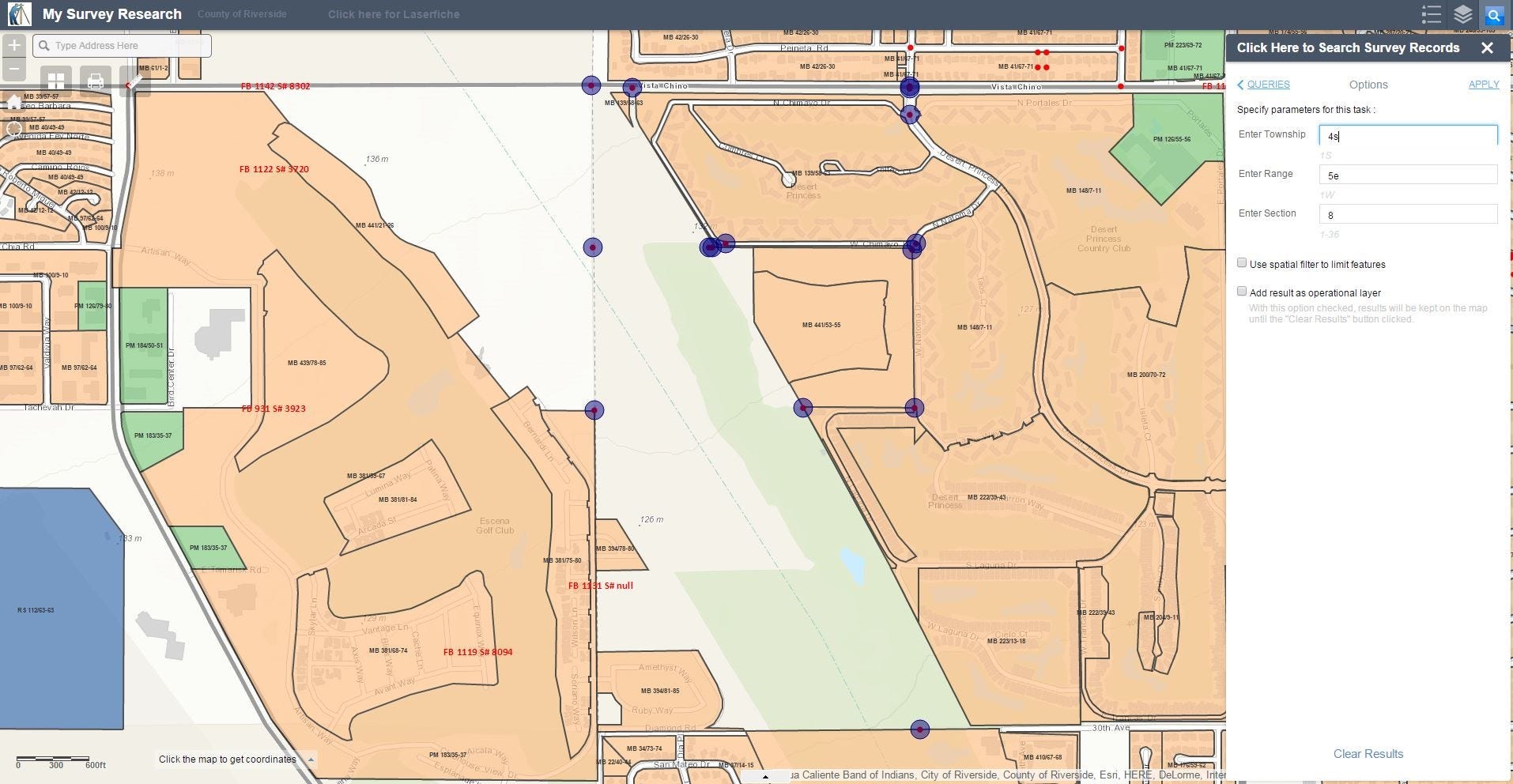Select the PM 126/55-56 green parcel label
The height and width of the screenshot is (784, 1513).
pyautogui.click(x=1172, y=140)
